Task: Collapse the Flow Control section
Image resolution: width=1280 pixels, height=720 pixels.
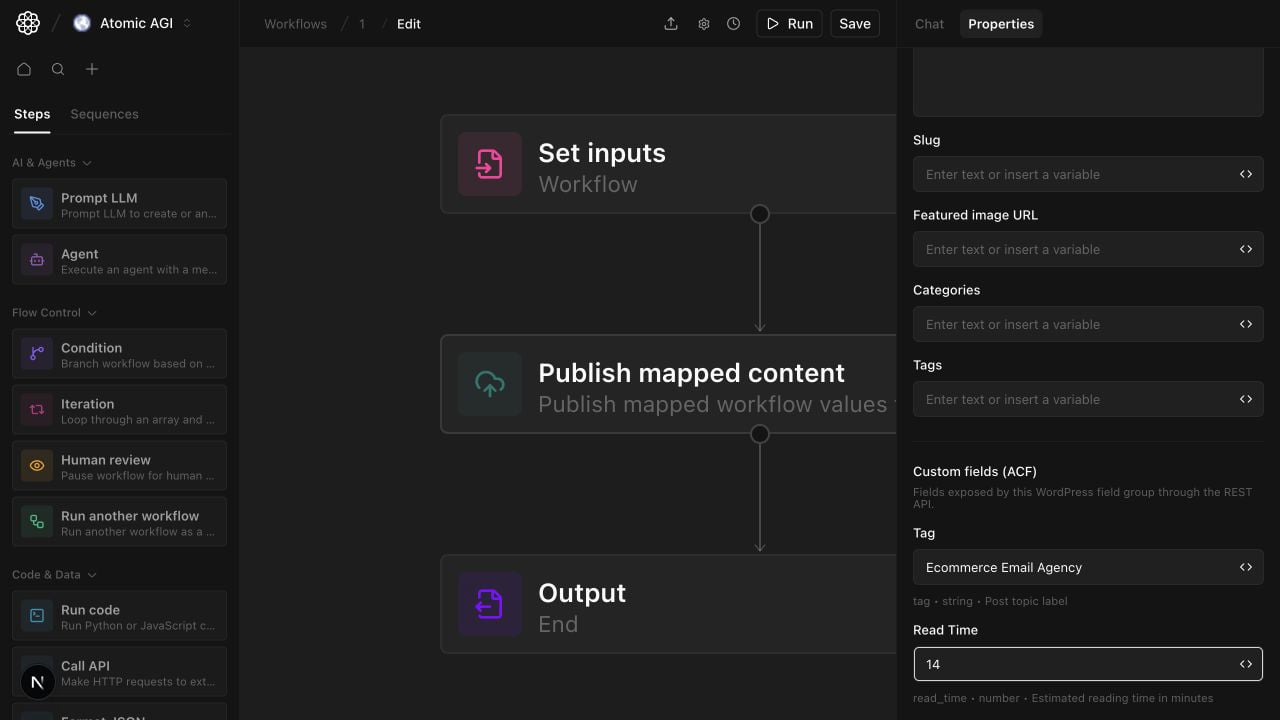Action: pyautogui.click(x=54, y=313)
